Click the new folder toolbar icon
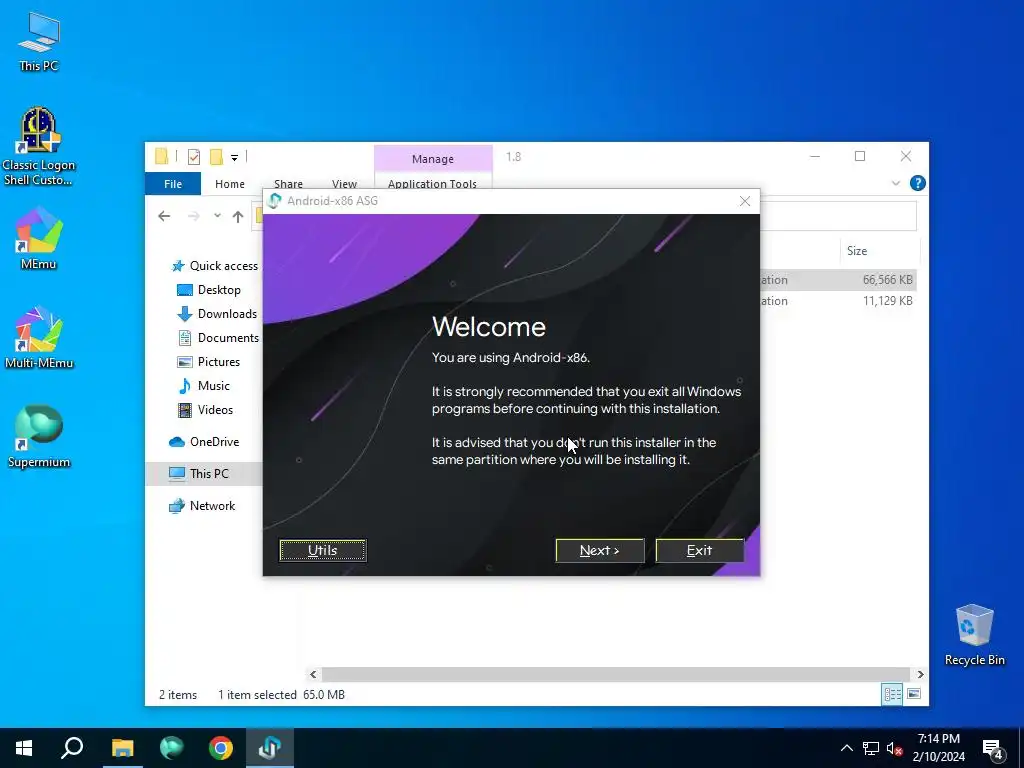Image resolution: width=1024 pixels, height=768 pixels. (x=216, y=157)
